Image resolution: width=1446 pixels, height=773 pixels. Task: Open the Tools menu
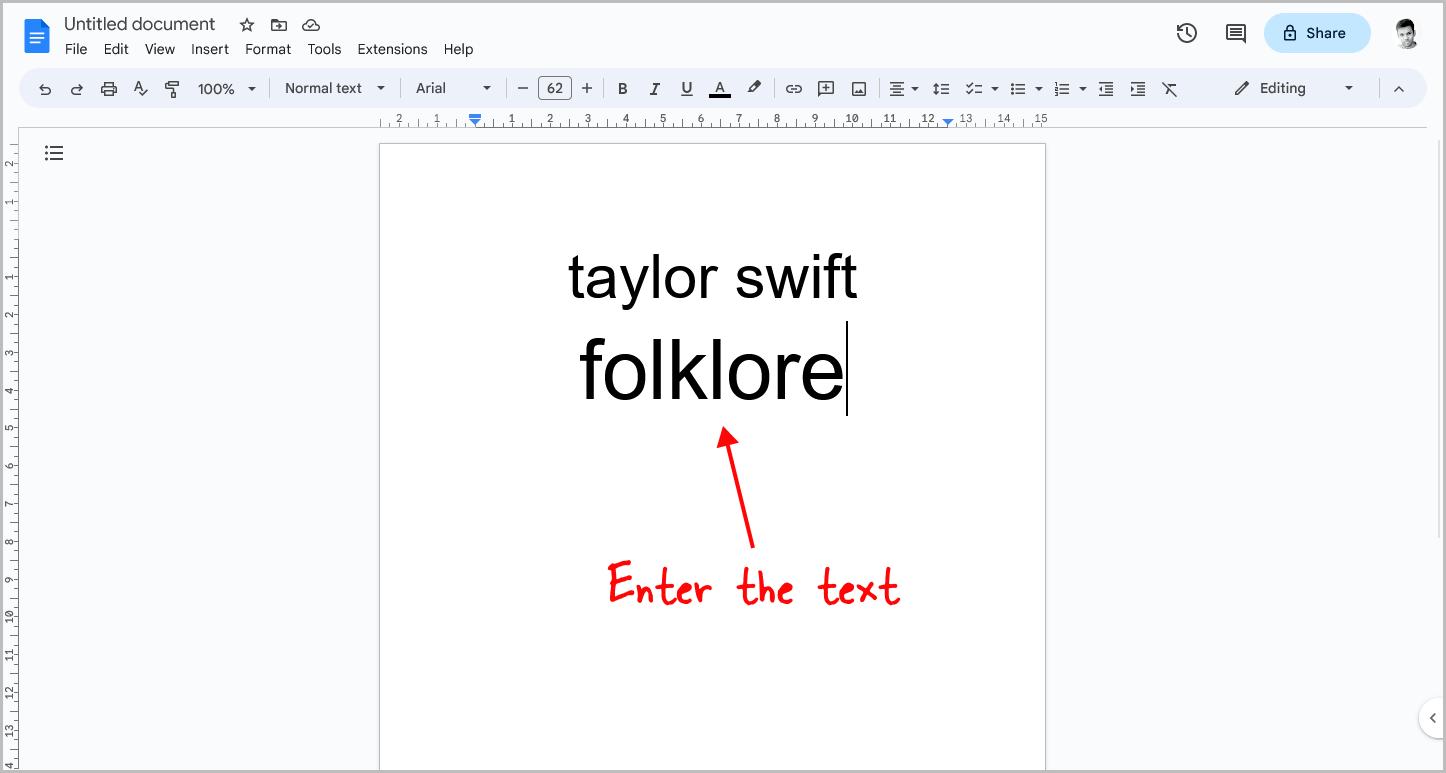pos(324,49)
